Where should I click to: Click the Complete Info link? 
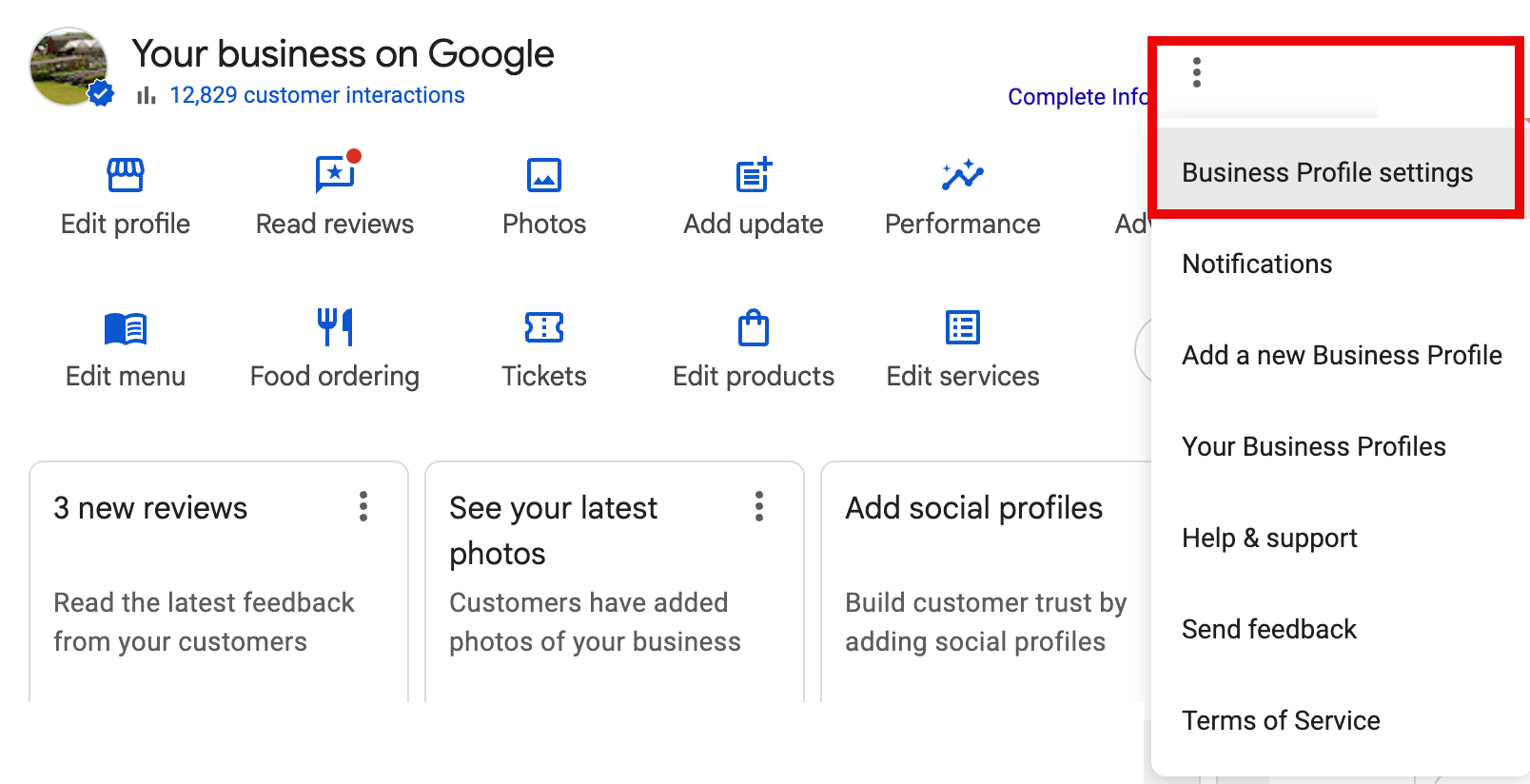coord(1079,97)
